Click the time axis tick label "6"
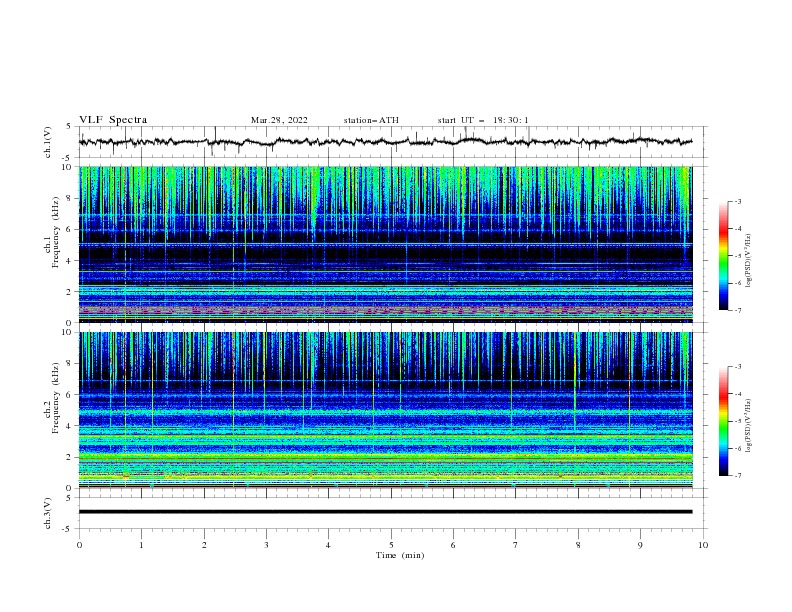 pyautogui.click(x=453, y=545)
